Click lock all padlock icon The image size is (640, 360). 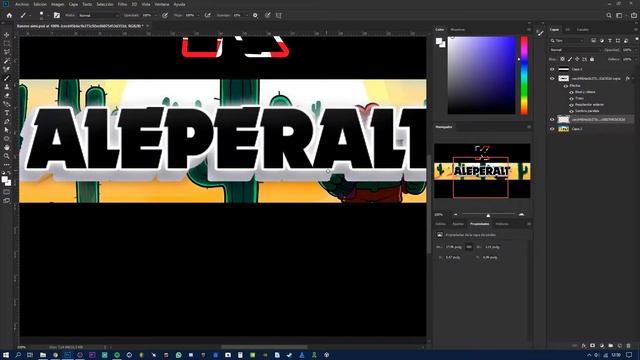pos(592,59)
